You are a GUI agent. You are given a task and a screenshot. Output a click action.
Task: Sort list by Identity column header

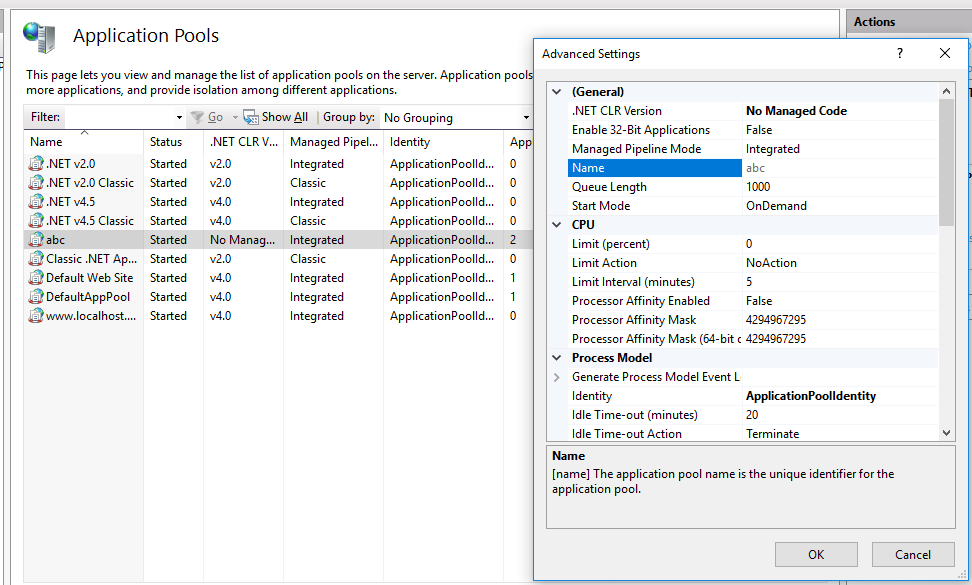(410, 142)
